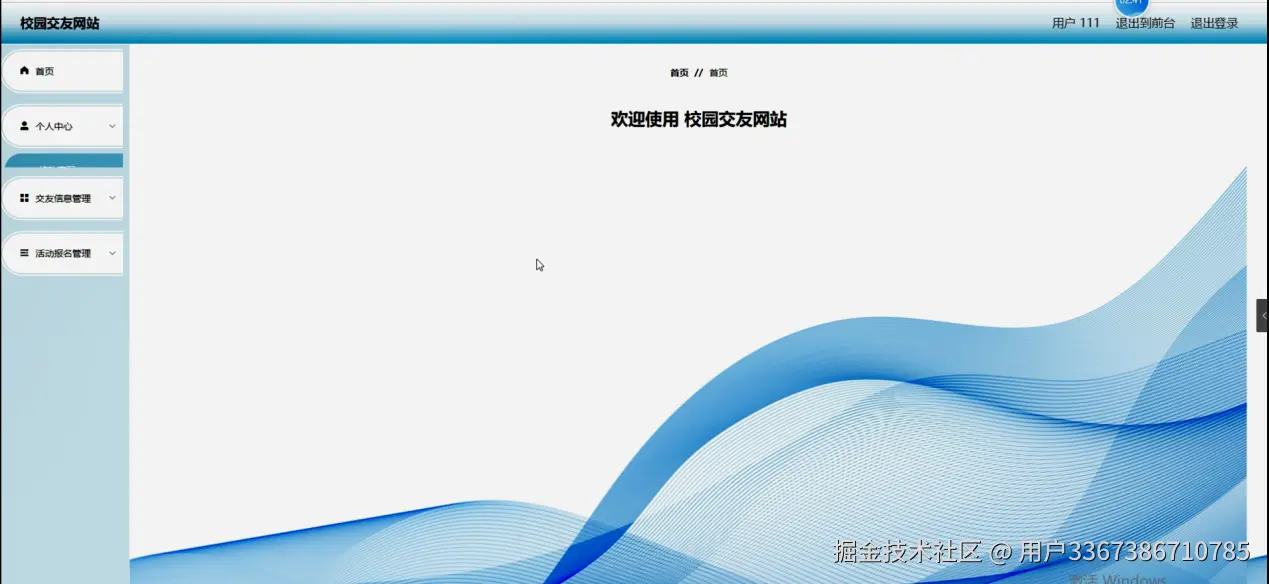The height and width of the screenshot is (584, 1269).
Task: Click the second 首页 breadcrumb link
Action: 718,72
